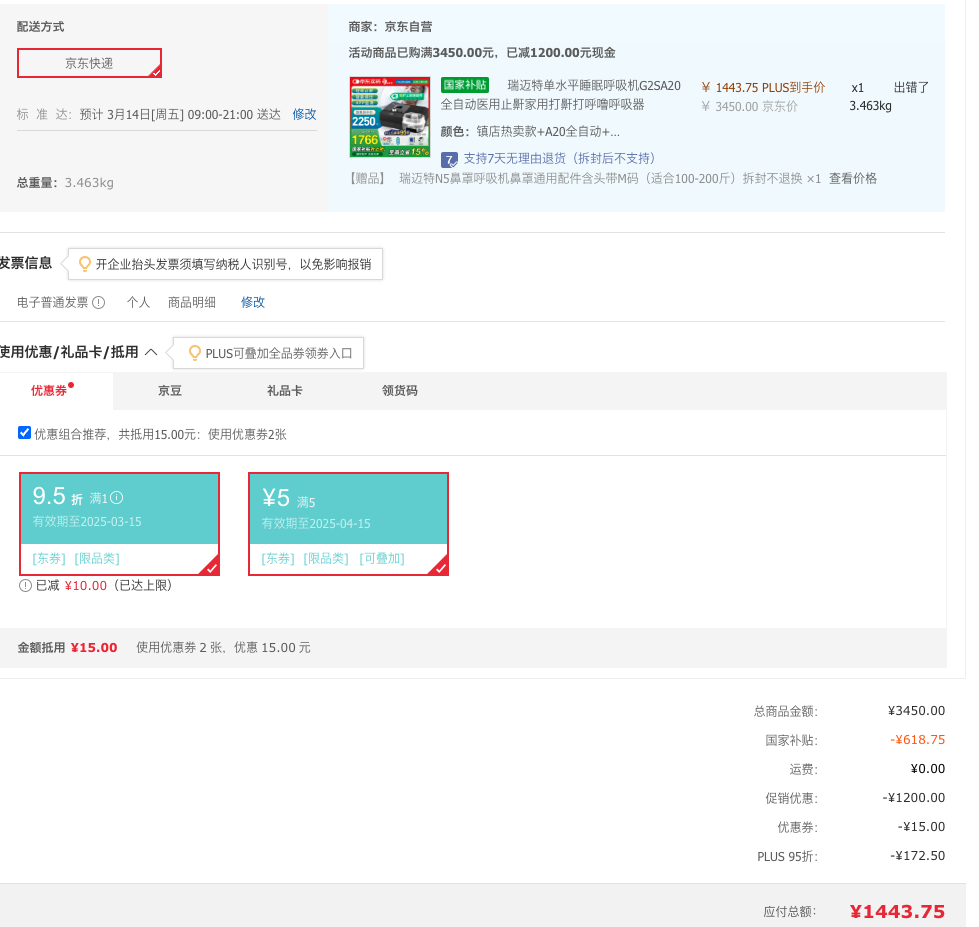979x927 pixels.
Task: Click 国家补贴 -¥618.75 value
Action: (917, 740)
